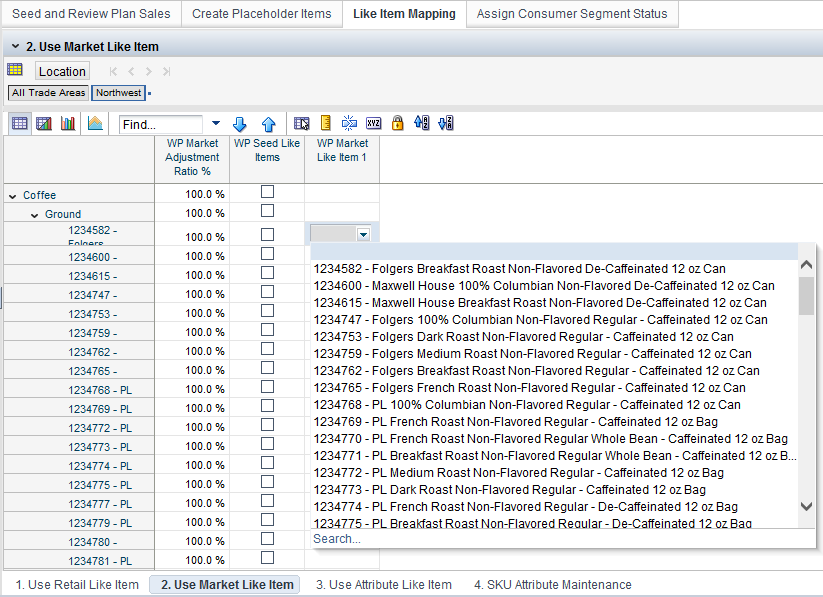Check Seed Like Items for 1234615

point(268,273)
